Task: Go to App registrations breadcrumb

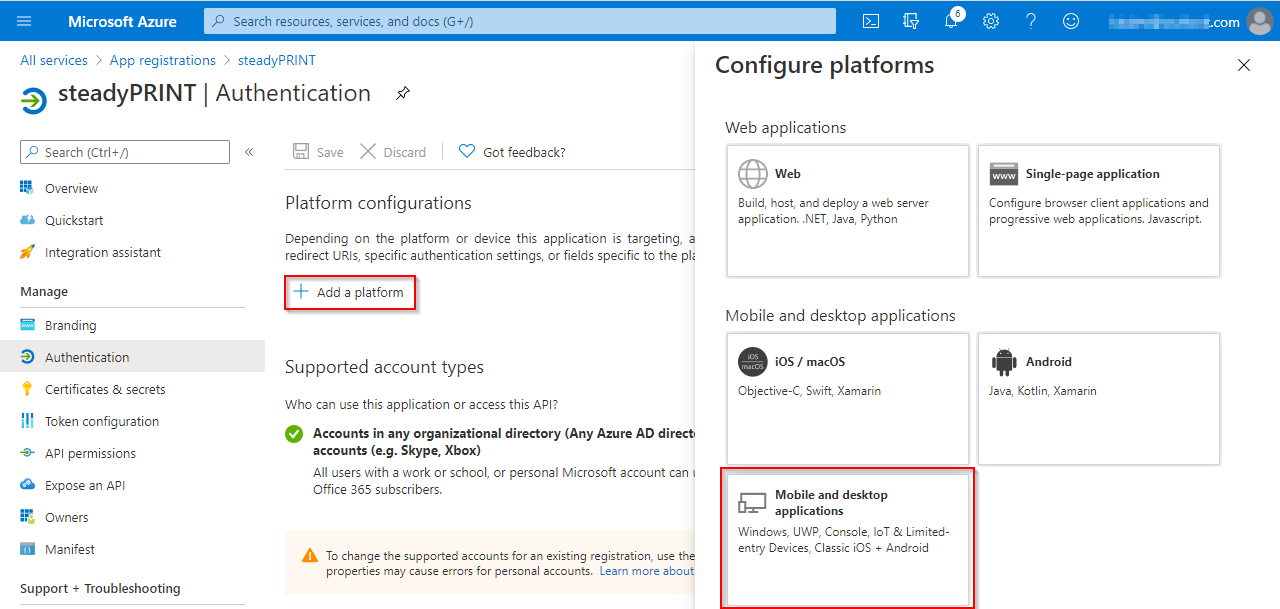Action: (163, 60)
